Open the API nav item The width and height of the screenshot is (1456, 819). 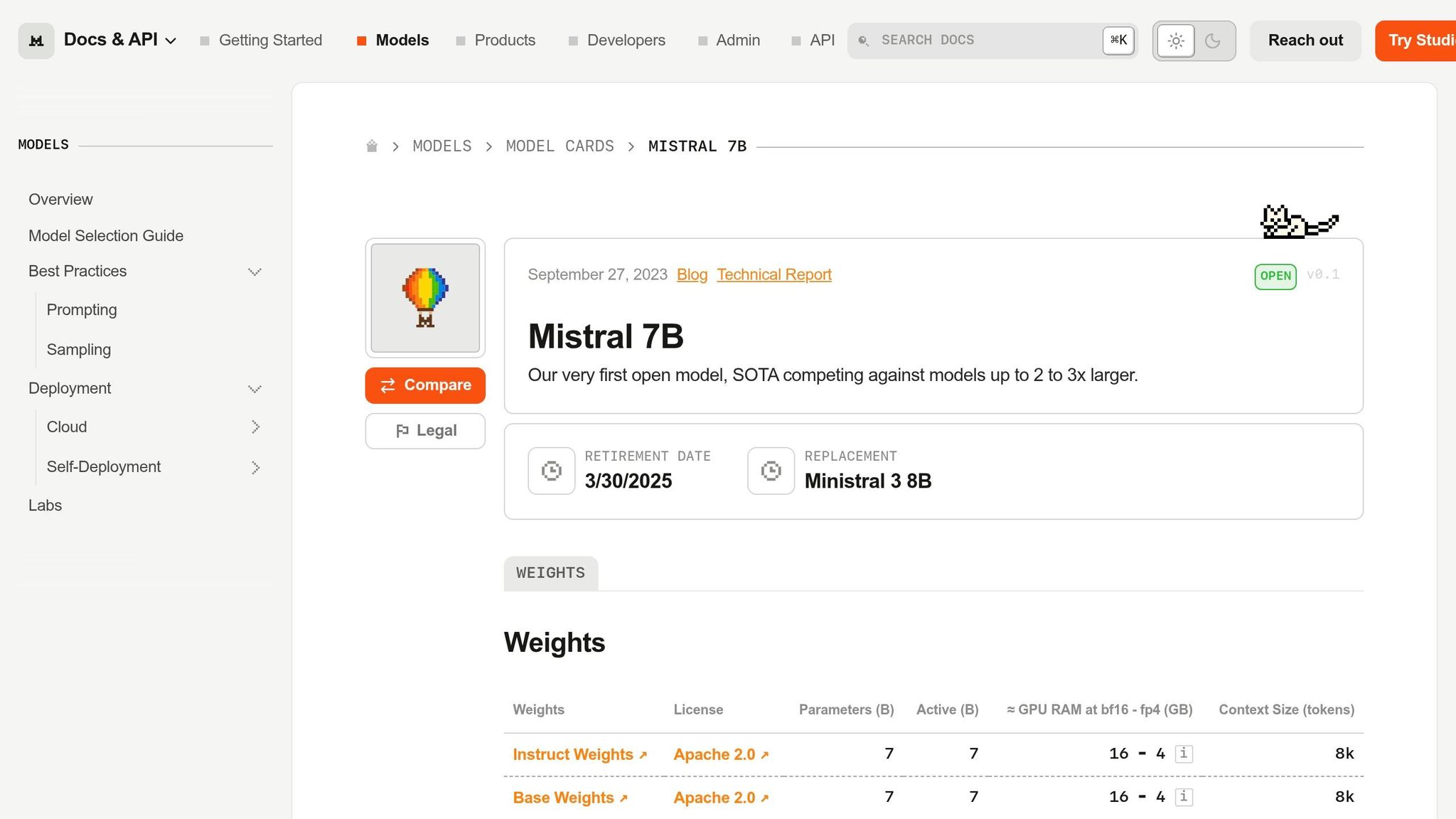click(x=813, y=41)
